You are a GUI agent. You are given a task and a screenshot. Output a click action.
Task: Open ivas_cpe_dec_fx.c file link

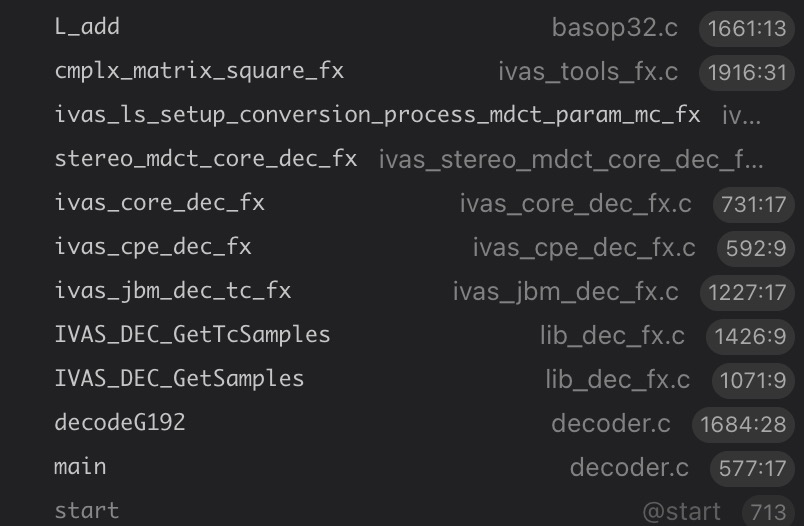[x=584, y=248]
